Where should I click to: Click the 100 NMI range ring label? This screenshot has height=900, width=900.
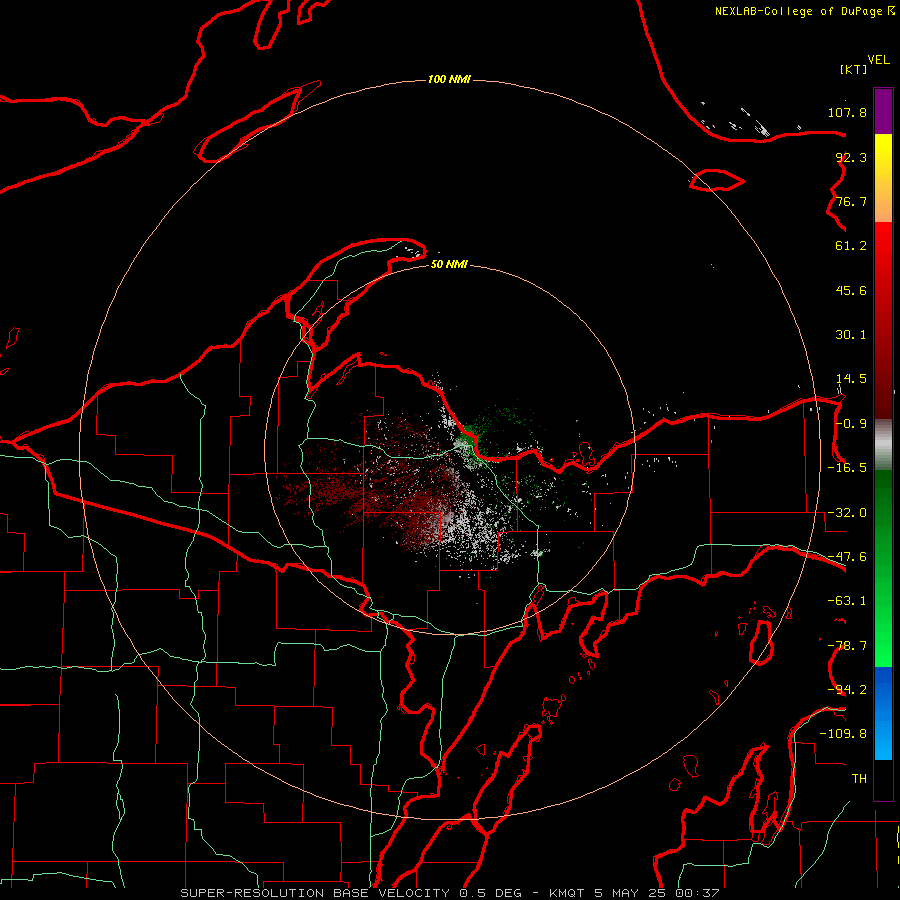point(449,79)
